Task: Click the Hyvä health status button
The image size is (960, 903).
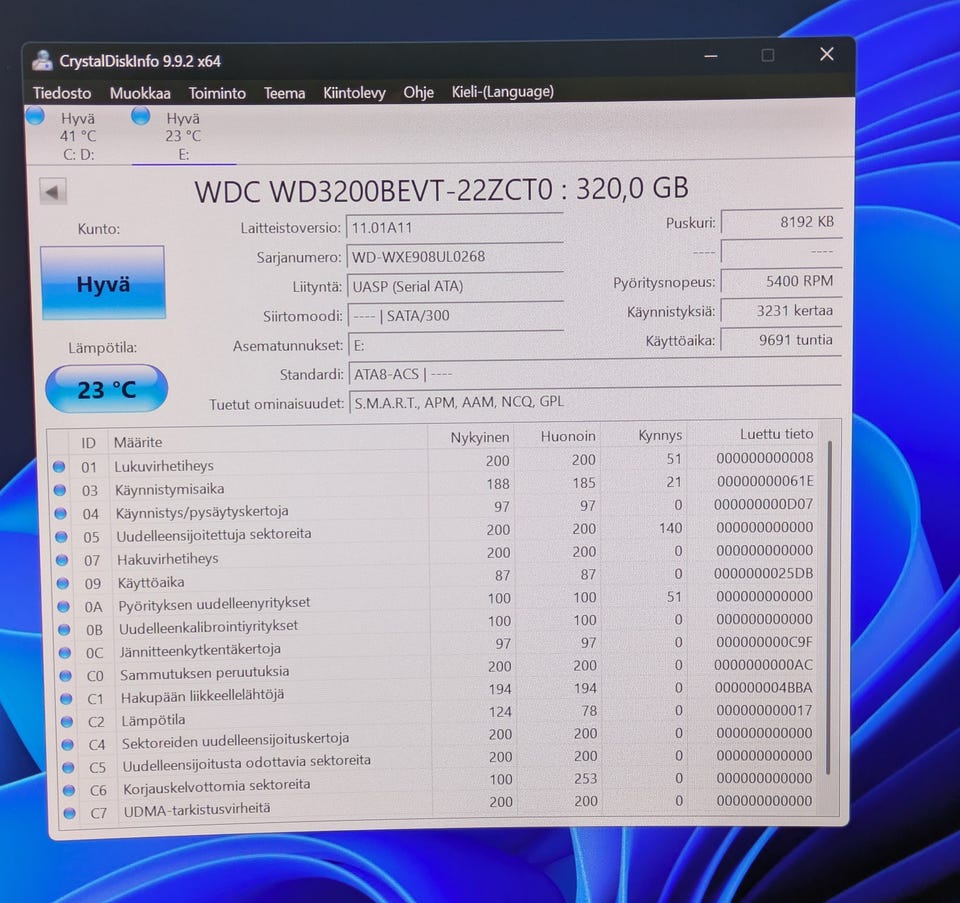Action: click(x=103, y=283)
